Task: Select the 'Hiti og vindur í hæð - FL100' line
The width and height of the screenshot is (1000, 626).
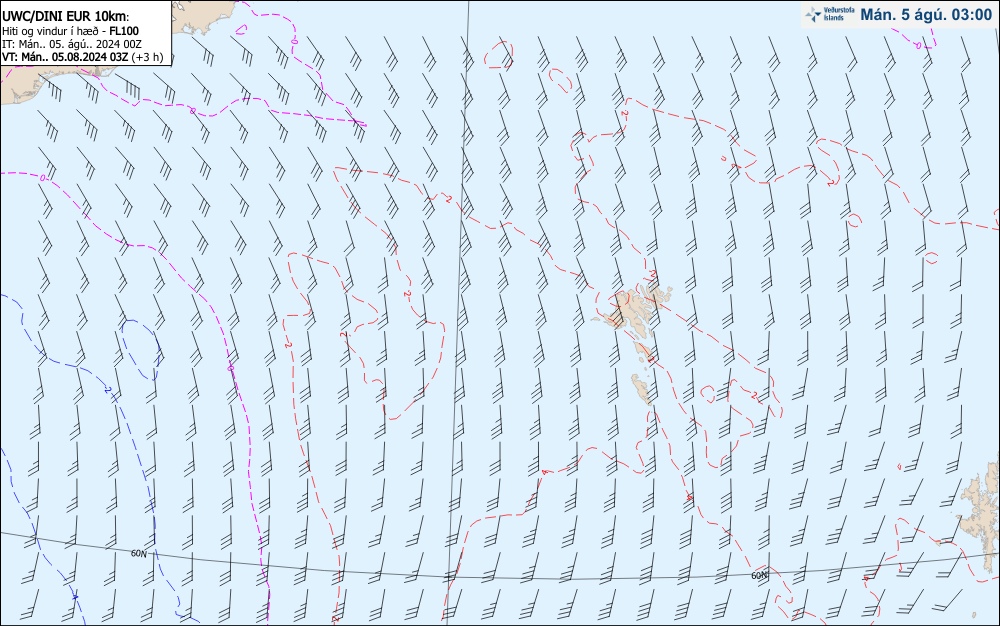Action: click(70, 31)
